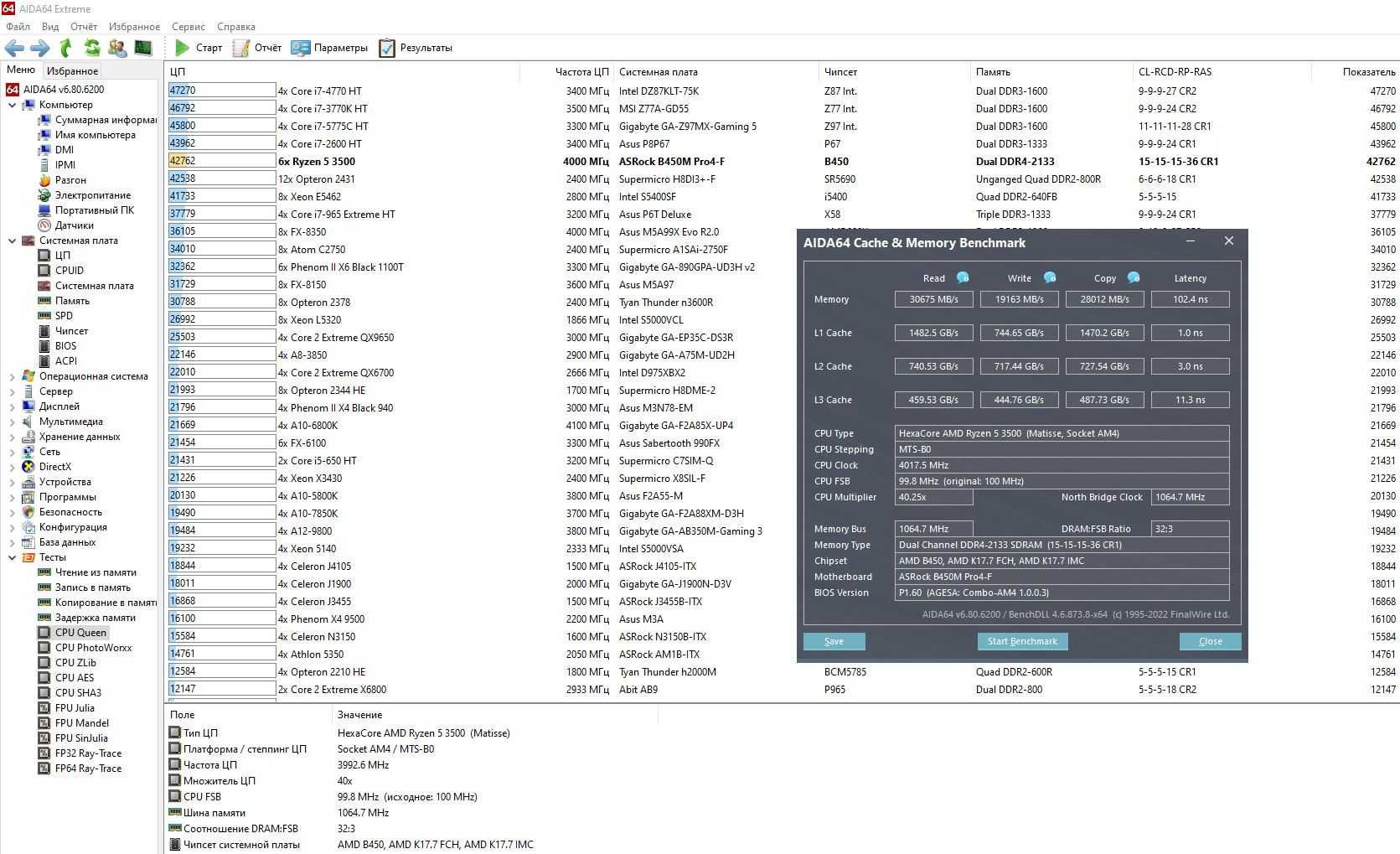
Task: Click the Copy info bubble icon
Action: (x=1134, y=277)
